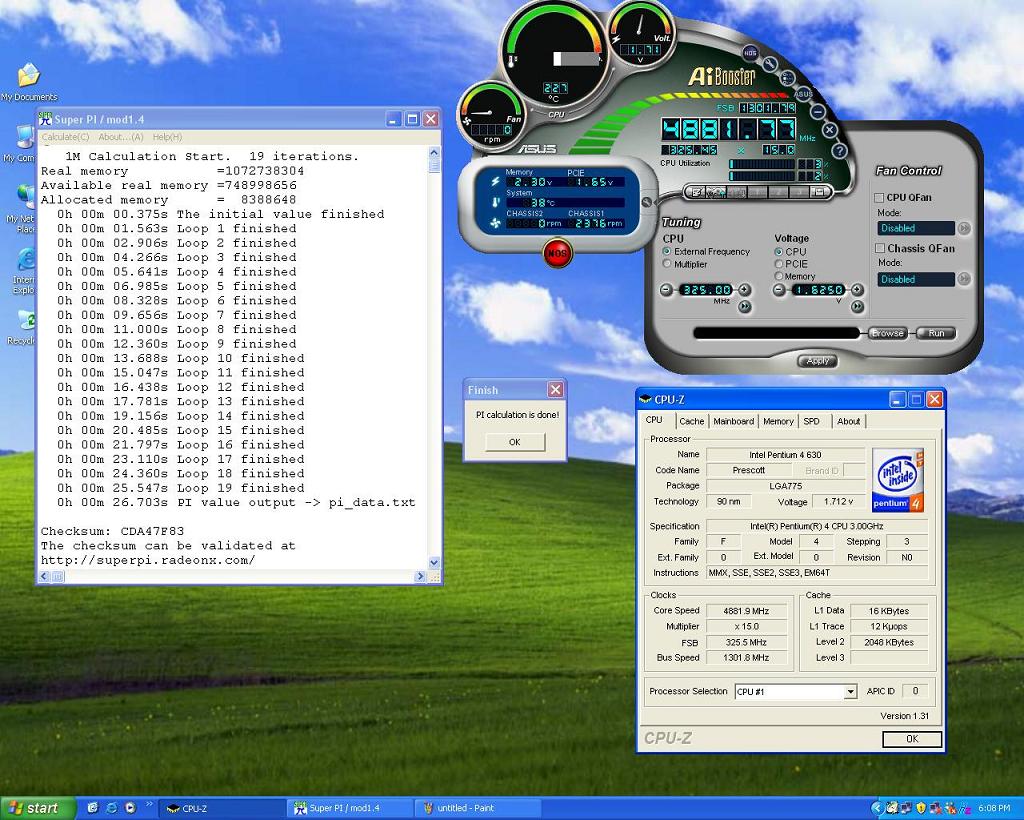Click the Apply button in AI Booster
The height and width of the screenshot is (820, 1024).
point(818,361)
